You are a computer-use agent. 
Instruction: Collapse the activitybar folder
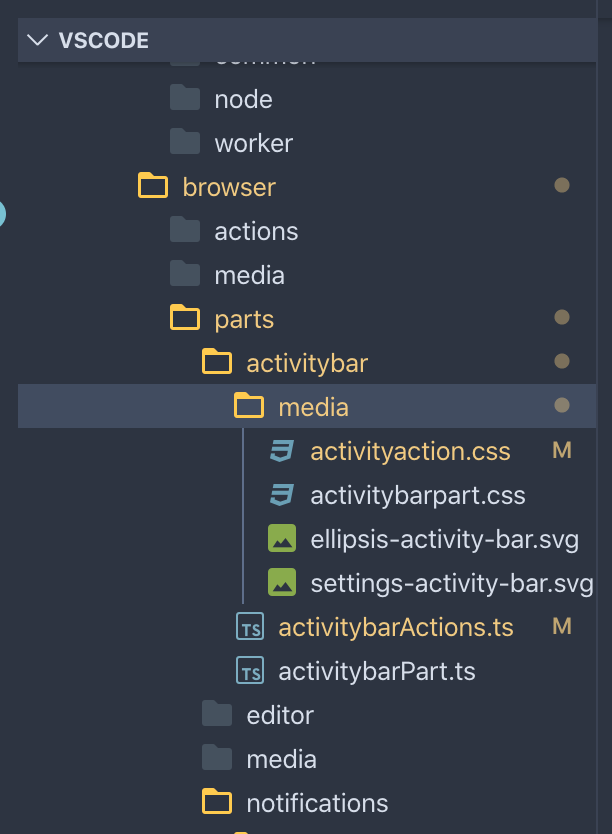point(306,364)
